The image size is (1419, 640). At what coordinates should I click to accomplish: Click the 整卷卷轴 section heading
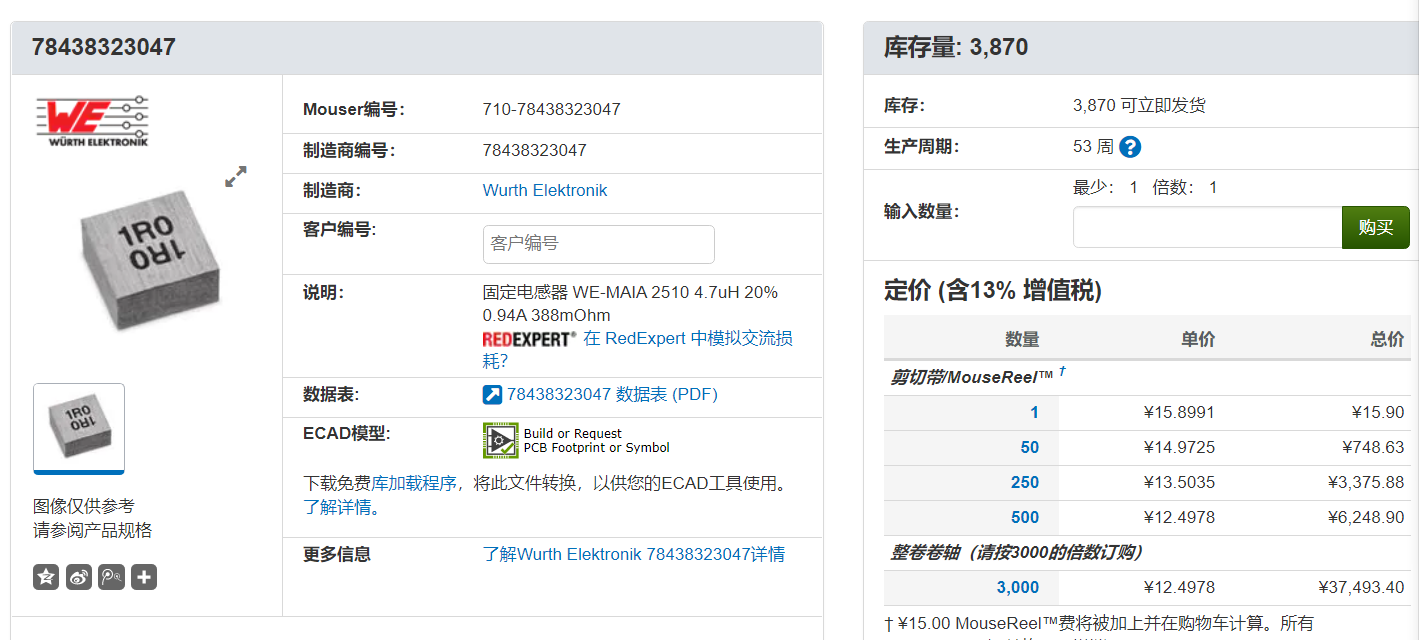pyautogui.click(x=1016, y=552)
